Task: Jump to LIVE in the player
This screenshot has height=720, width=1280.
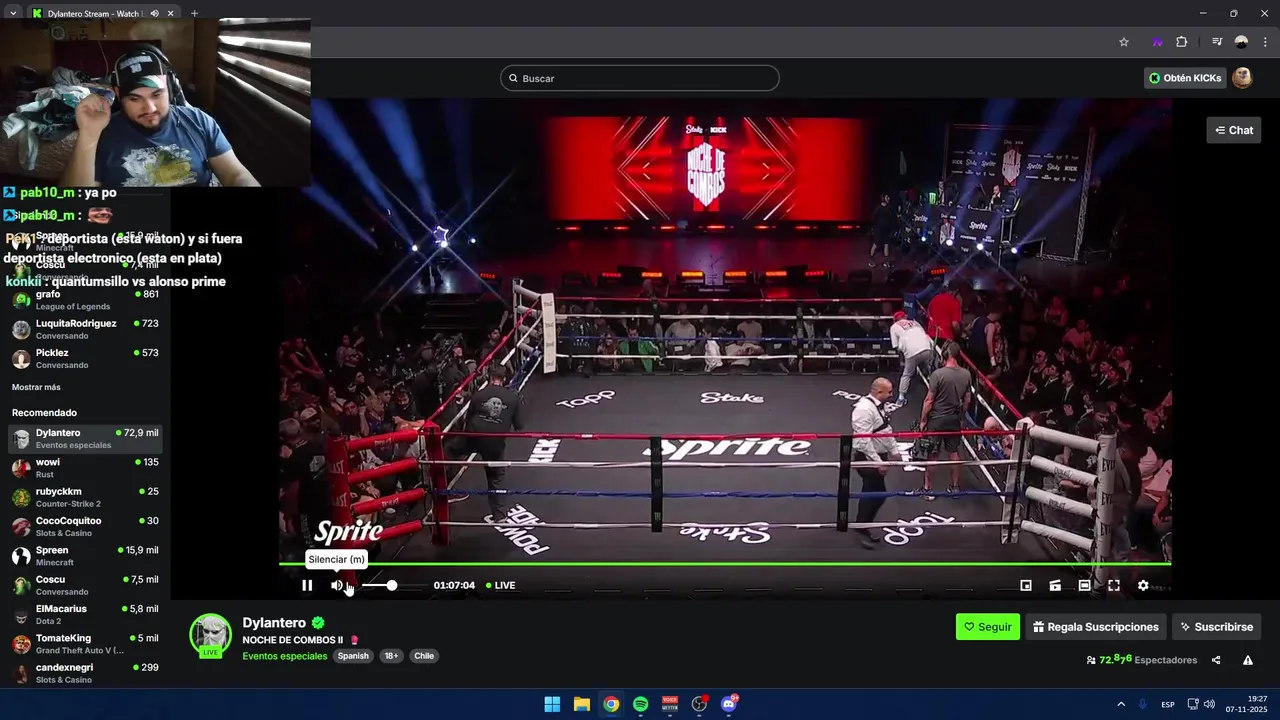Action: pyautogui.click(x=500, y=585)
